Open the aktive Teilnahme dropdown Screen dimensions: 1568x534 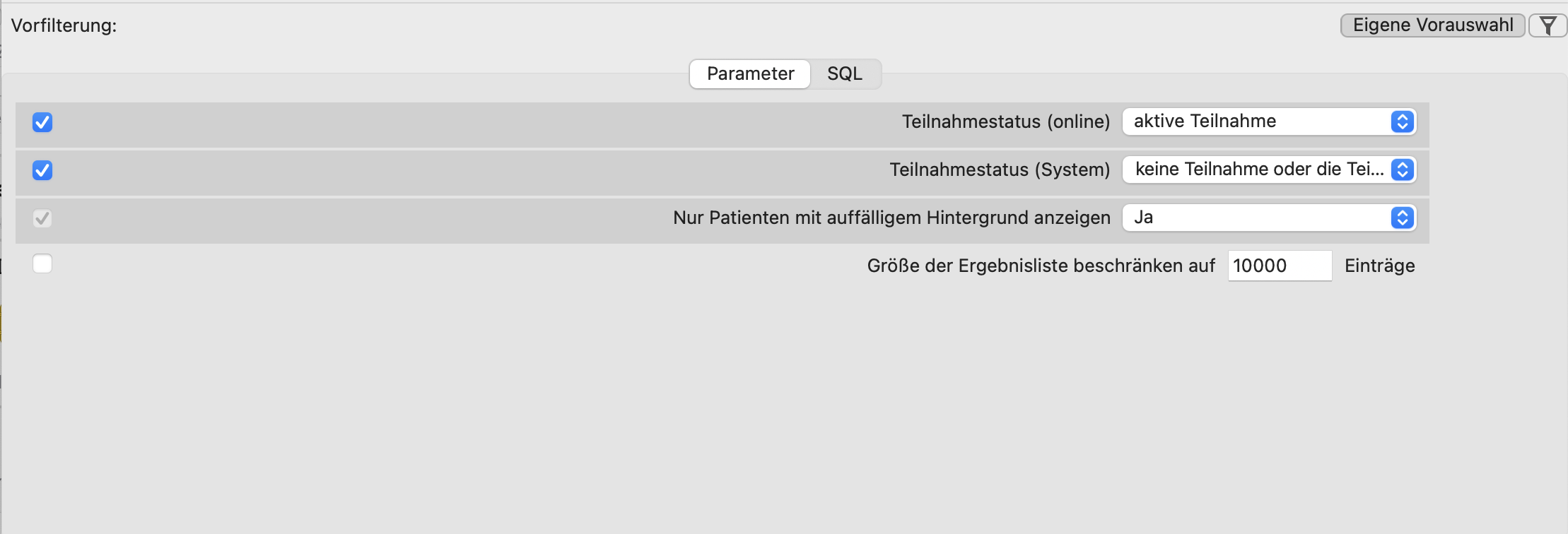pos(1269,121)
